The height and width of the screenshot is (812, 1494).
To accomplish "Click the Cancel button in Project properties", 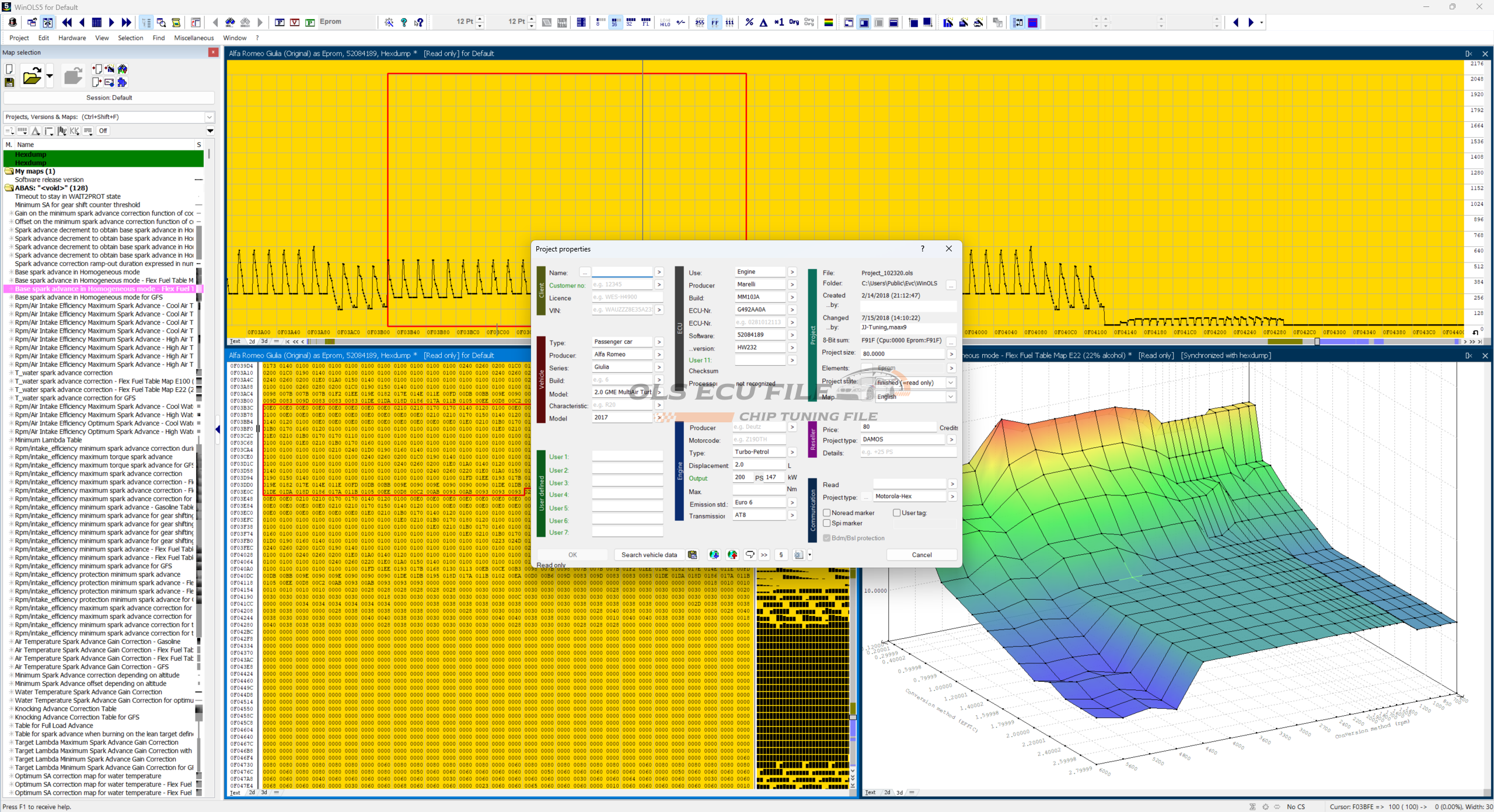I will coord(921,555).
